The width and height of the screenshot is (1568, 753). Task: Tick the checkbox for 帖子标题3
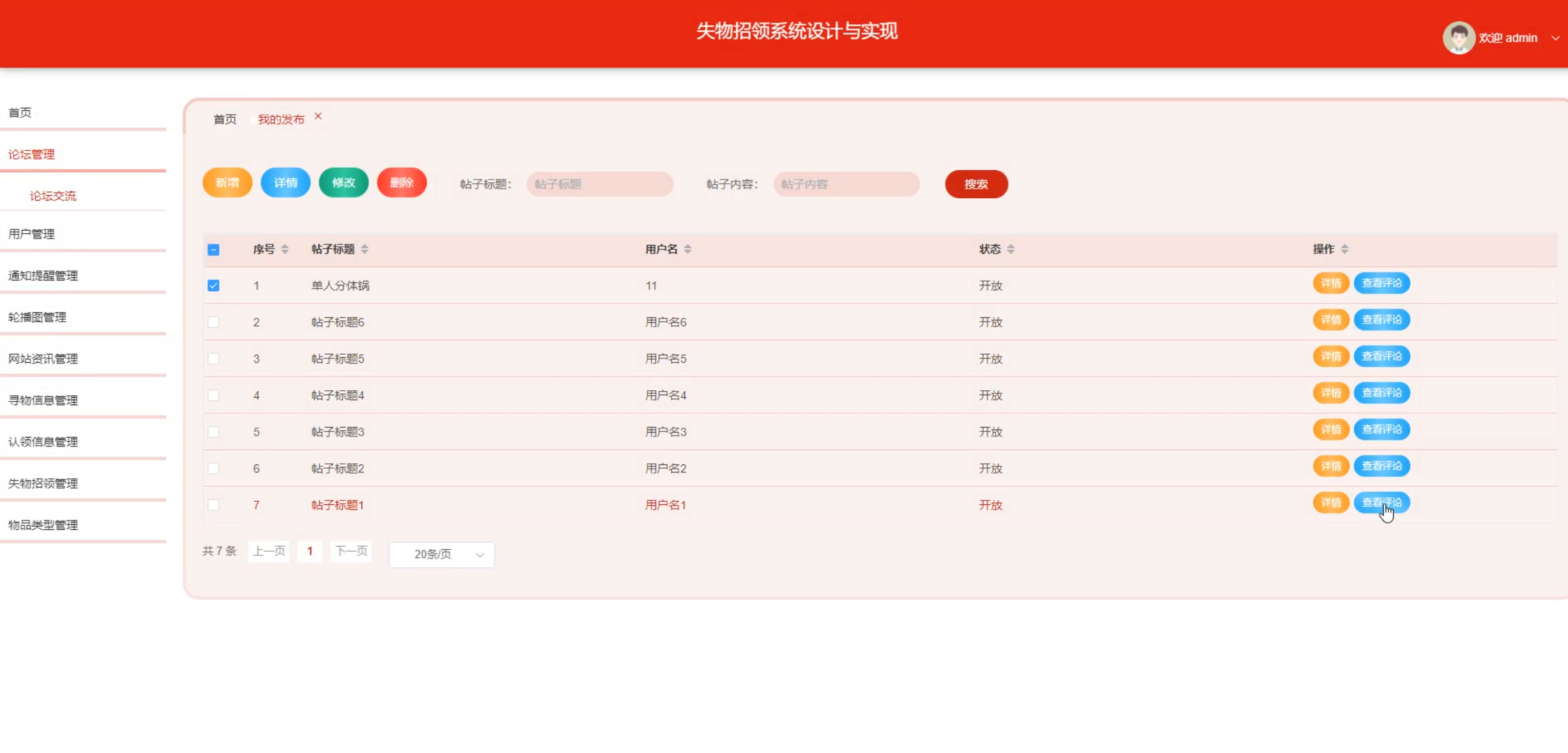pyautogui.click(x=214, y=432)
